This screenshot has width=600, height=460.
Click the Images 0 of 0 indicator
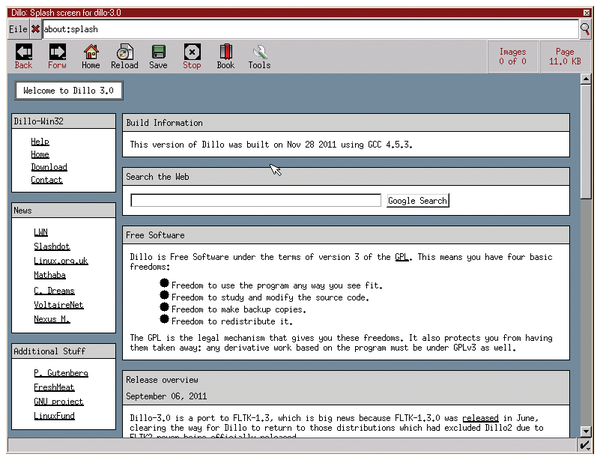pyautogui.click(x=513, y=56)
